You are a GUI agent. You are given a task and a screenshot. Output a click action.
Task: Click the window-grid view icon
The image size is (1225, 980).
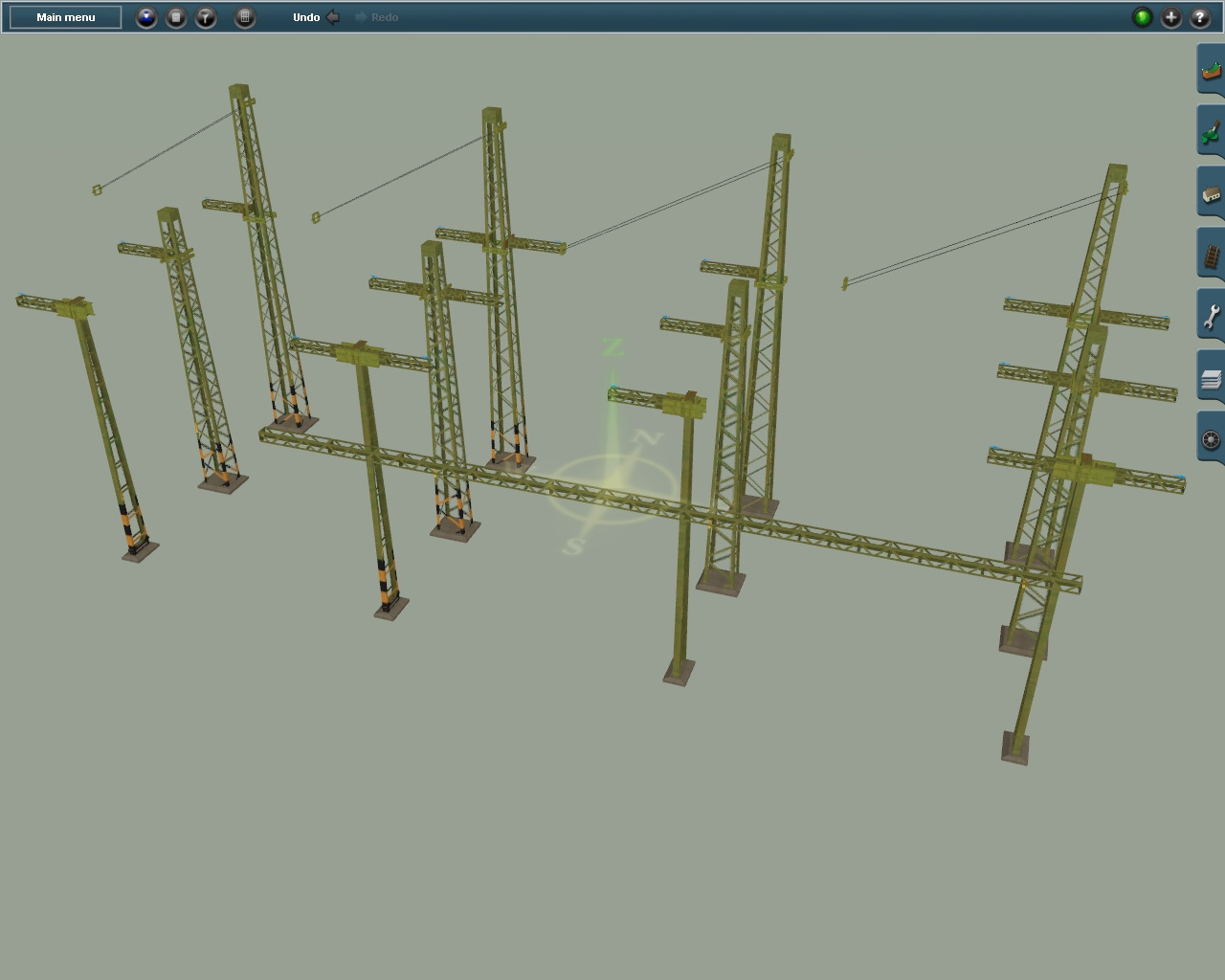245,17
